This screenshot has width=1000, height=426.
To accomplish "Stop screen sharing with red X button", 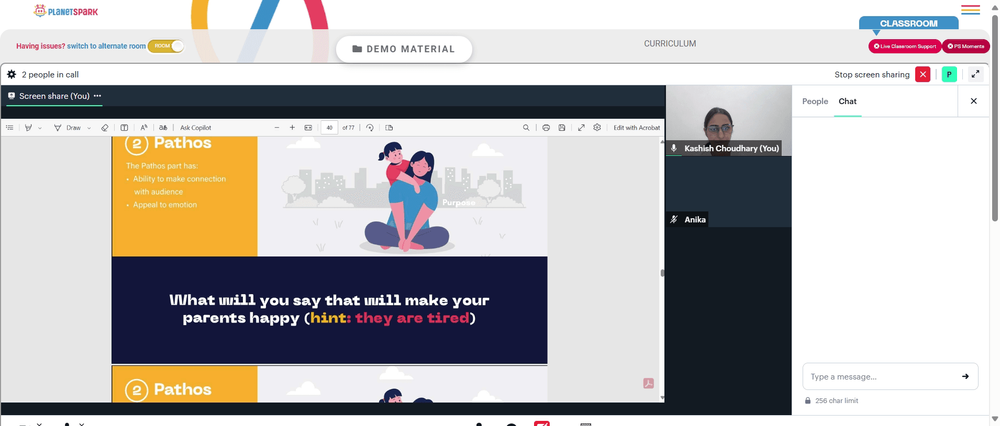I will click(922, 75).
